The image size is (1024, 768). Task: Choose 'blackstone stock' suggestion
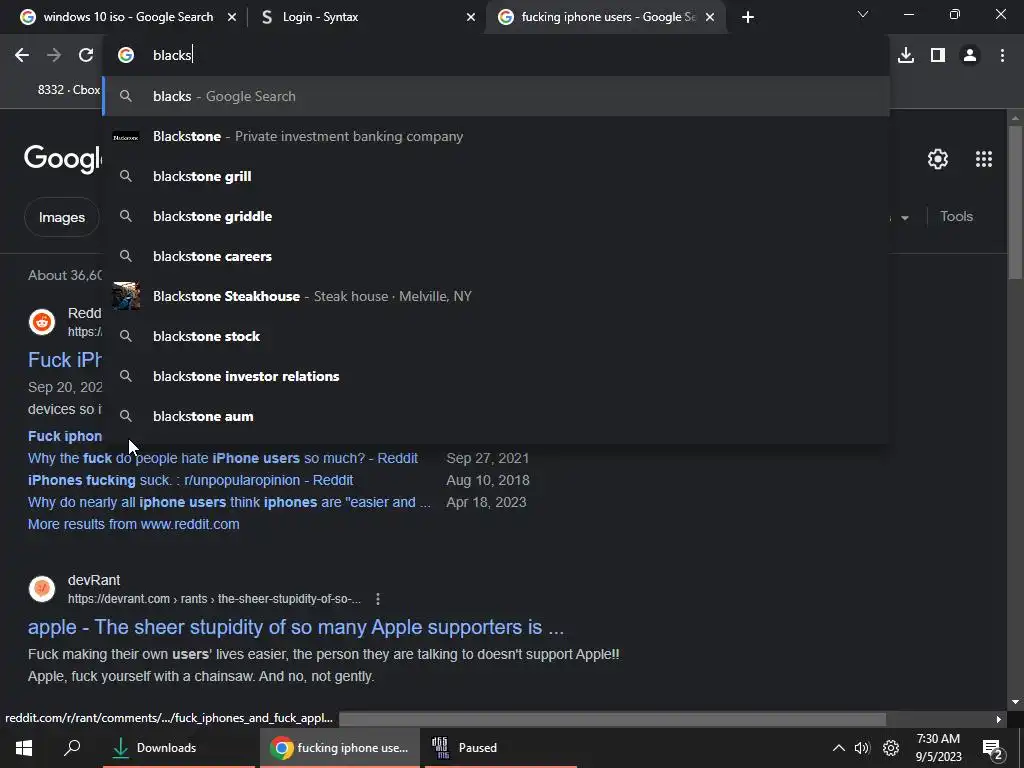coord(496,336)
